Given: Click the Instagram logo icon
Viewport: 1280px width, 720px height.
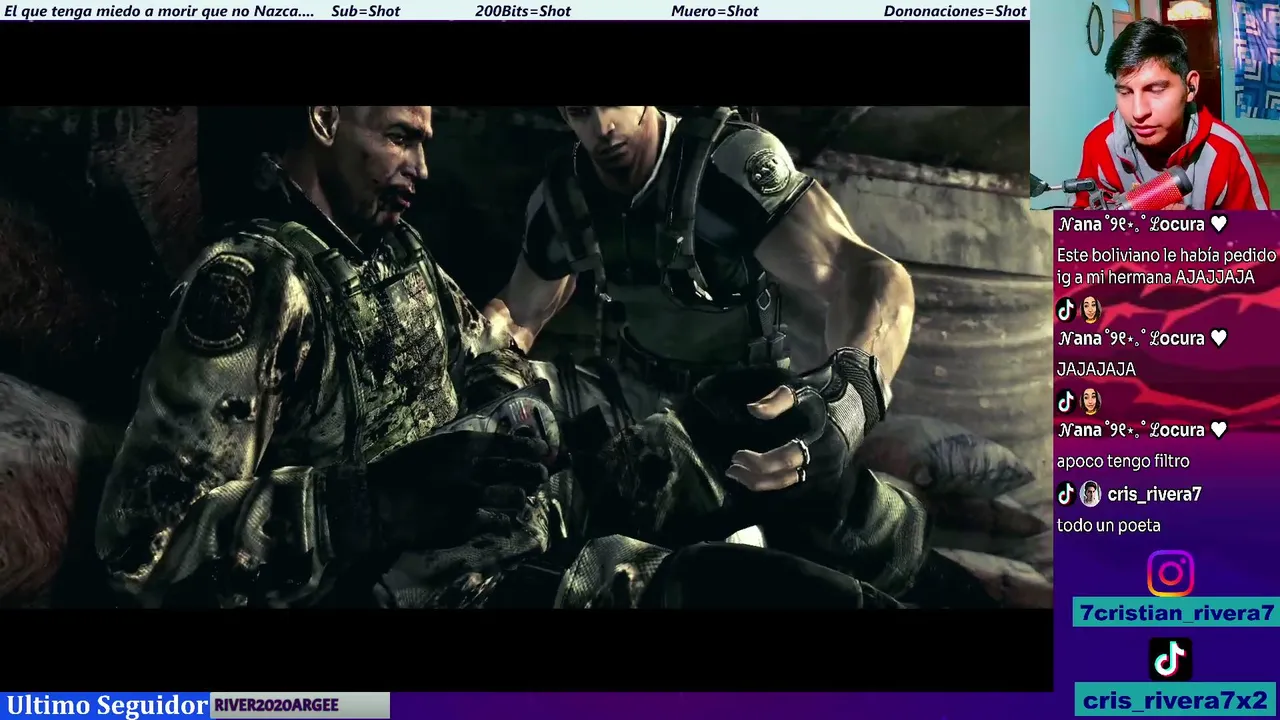Looking at the screenshot, I should (x=1170, y=574).
